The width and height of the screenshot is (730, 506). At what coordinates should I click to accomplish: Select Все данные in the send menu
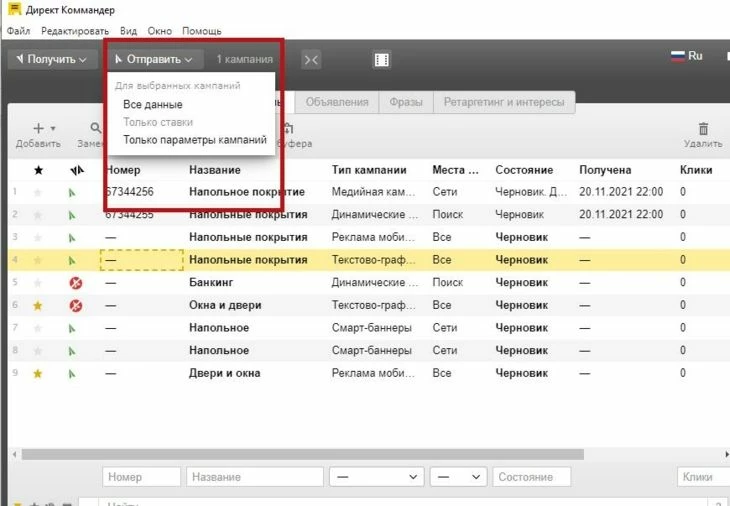tap(153, 105)
